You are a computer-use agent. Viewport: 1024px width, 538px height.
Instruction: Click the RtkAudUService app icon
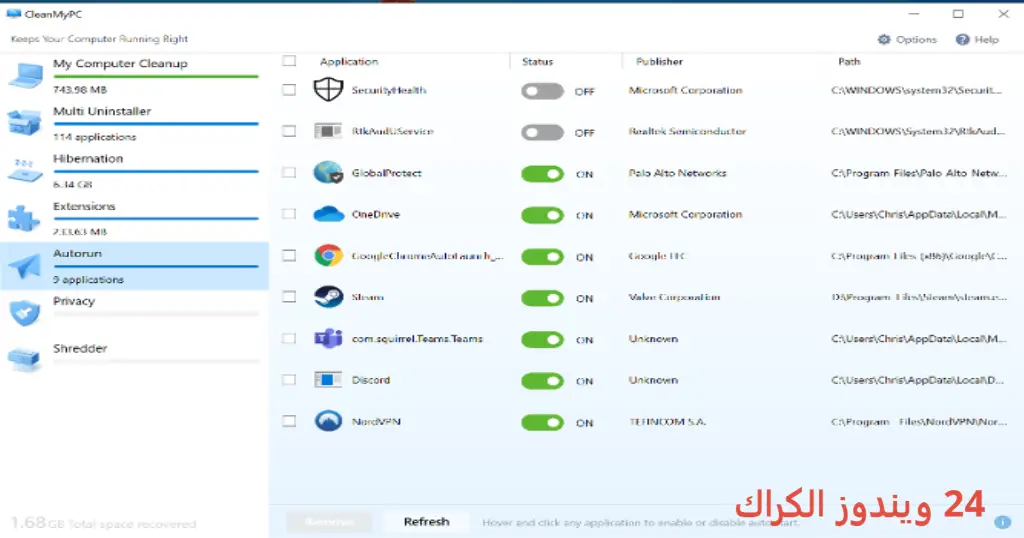pos(328,131)
